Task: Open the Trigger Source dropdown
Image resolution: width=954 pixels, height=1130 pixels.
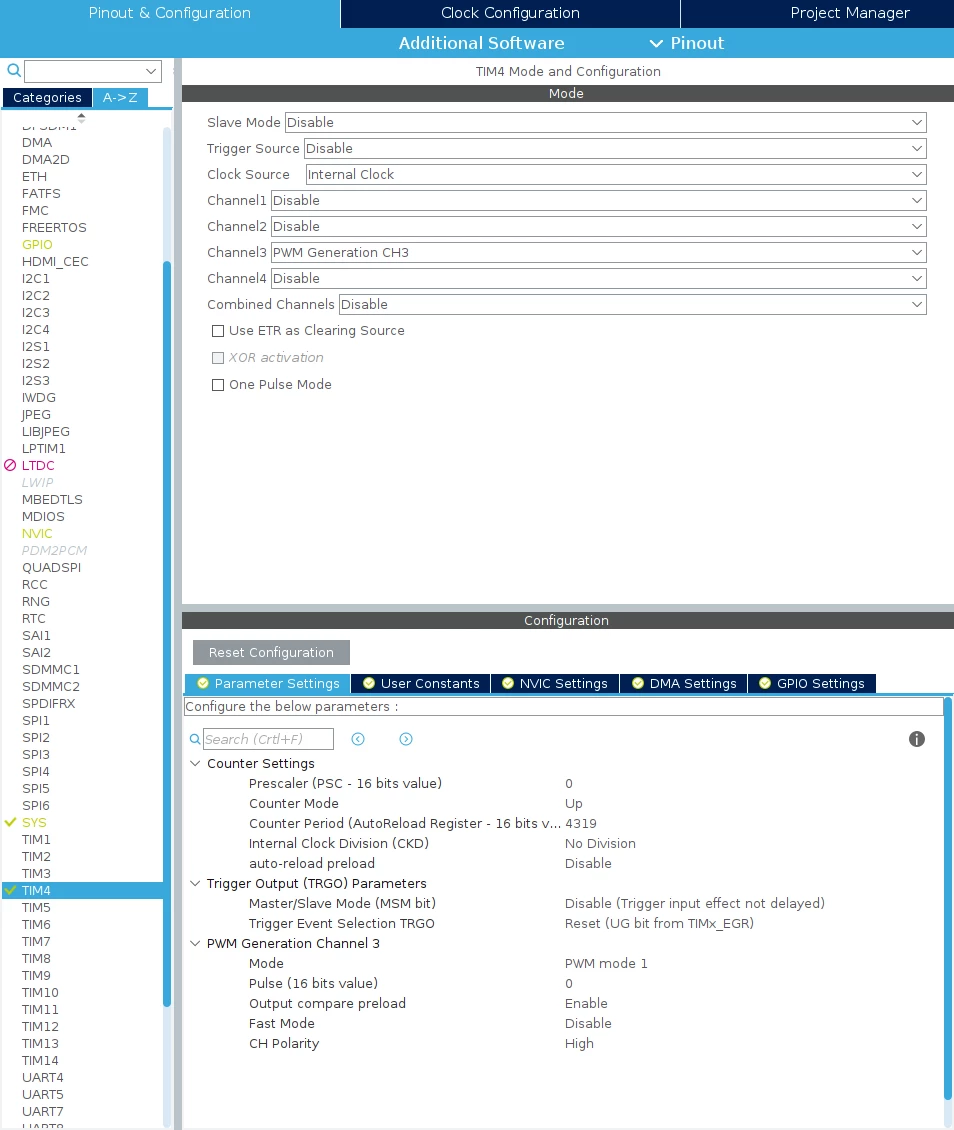Action: click(x=615, y=148)
